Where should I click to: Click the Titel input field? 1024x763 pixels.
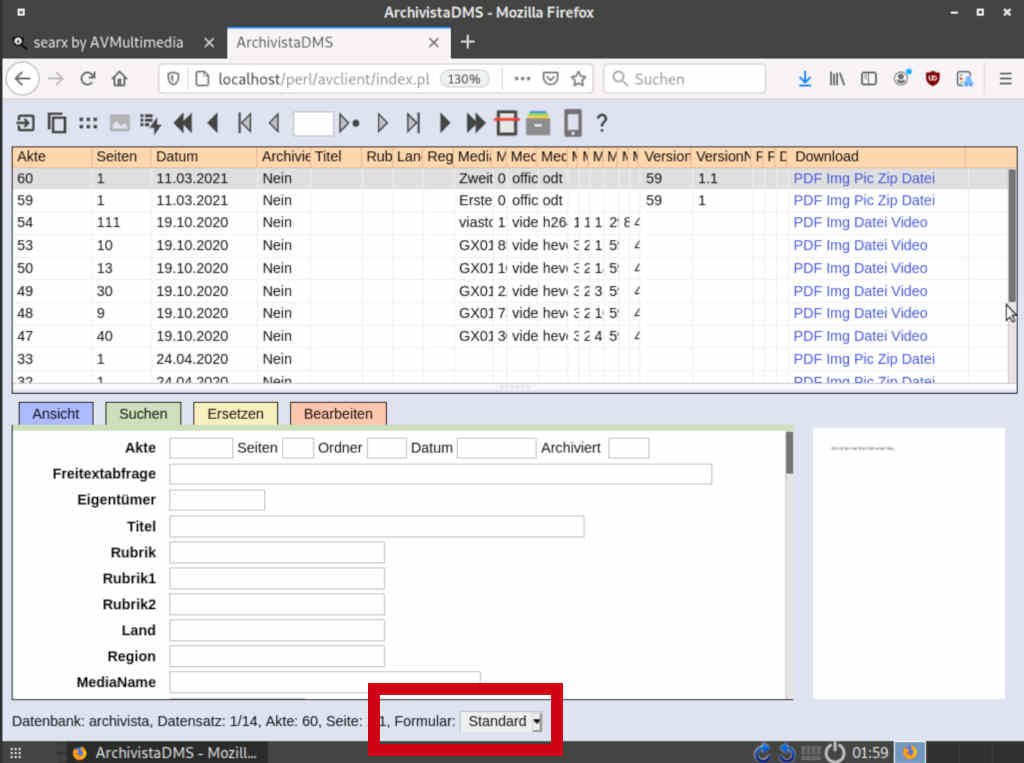[377, 527]
